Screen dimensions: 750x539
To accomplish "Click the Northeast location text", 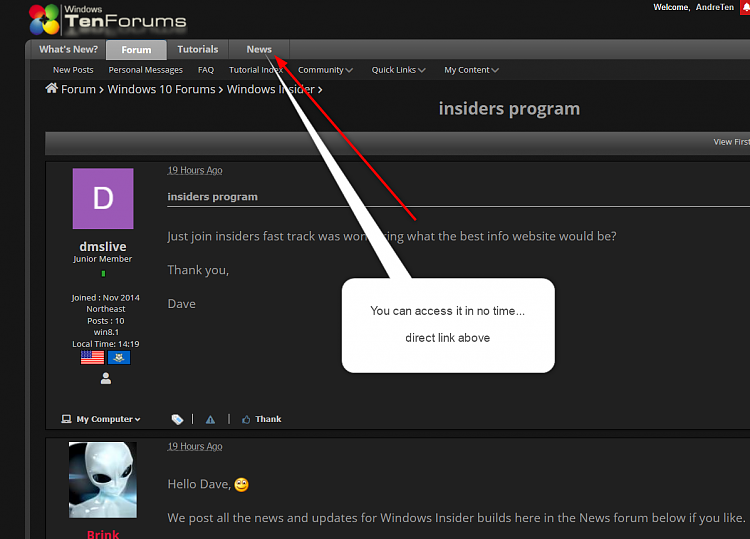I will point(106,309).
